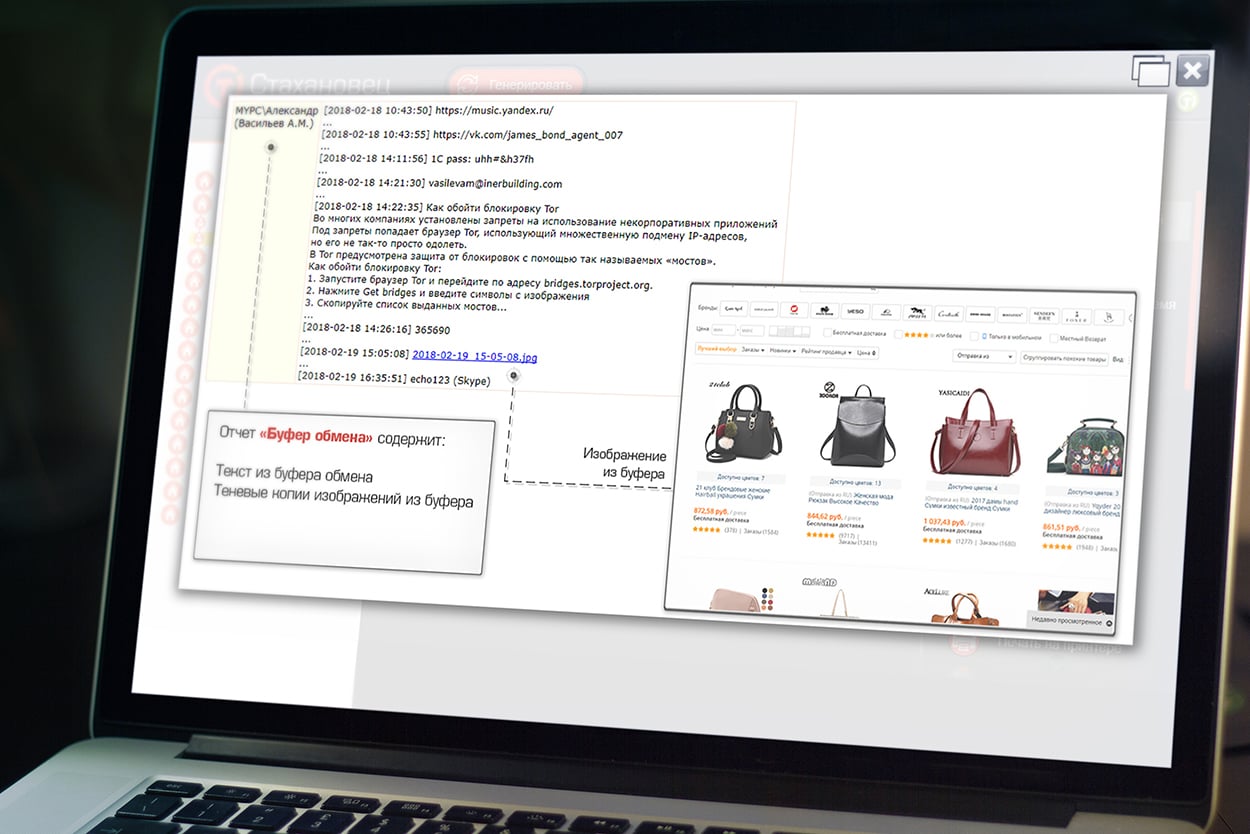Enable the Бесплатная доставка checkbox
1250x834 pixels.
point(825,333)
